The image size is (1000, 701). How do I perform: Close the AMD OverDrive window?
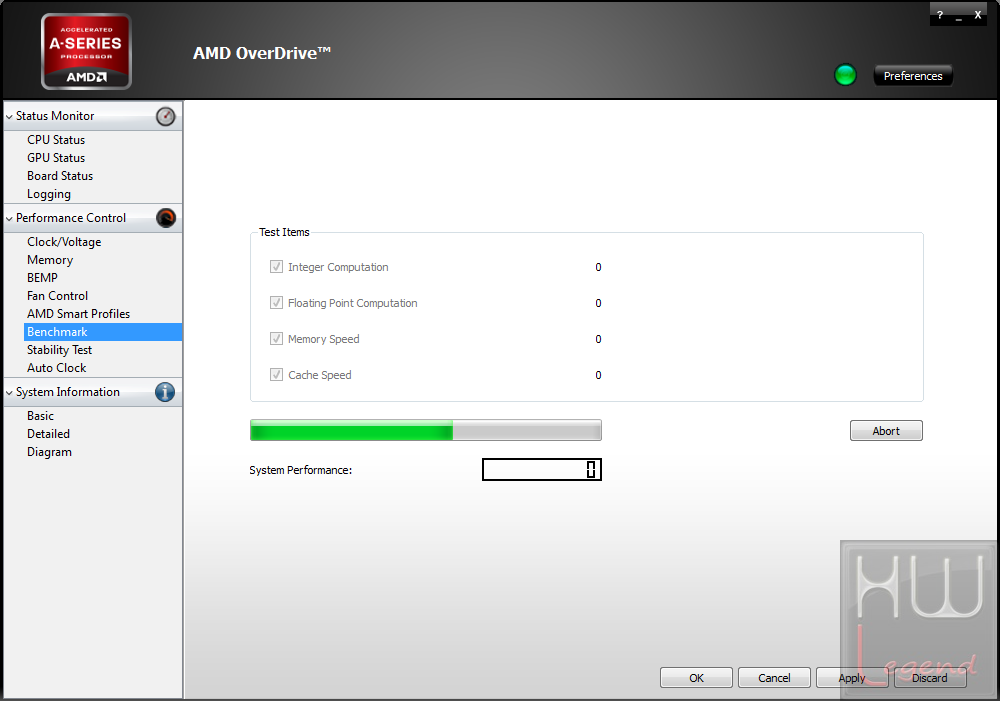click(x=977, y=15)
